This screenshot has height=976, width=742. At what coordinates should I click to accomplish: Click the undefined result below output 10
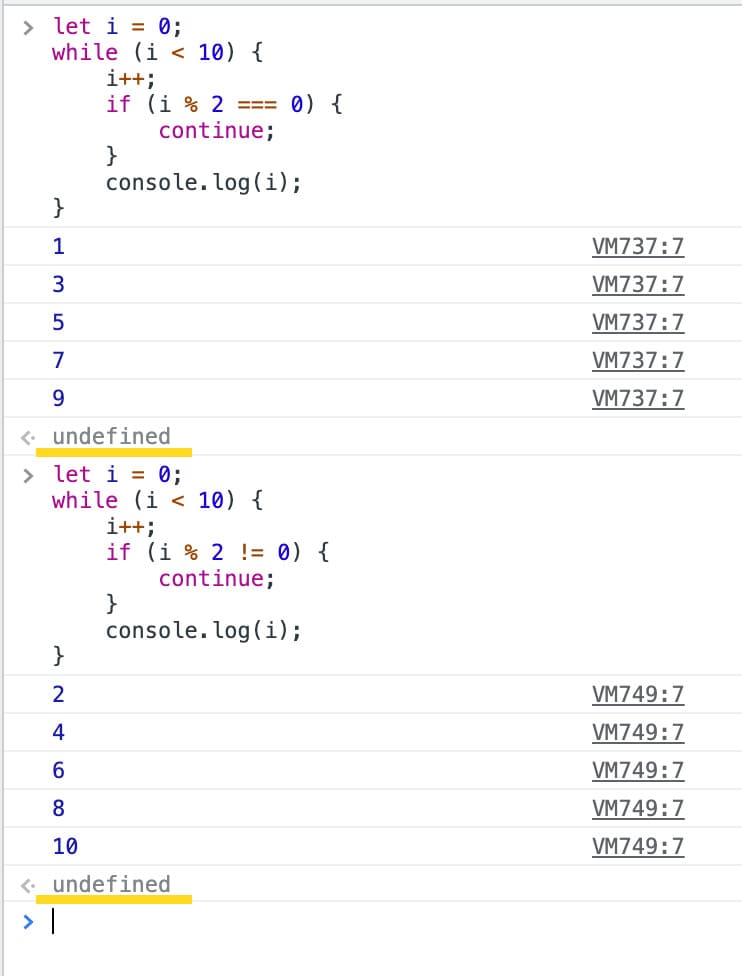111,884
